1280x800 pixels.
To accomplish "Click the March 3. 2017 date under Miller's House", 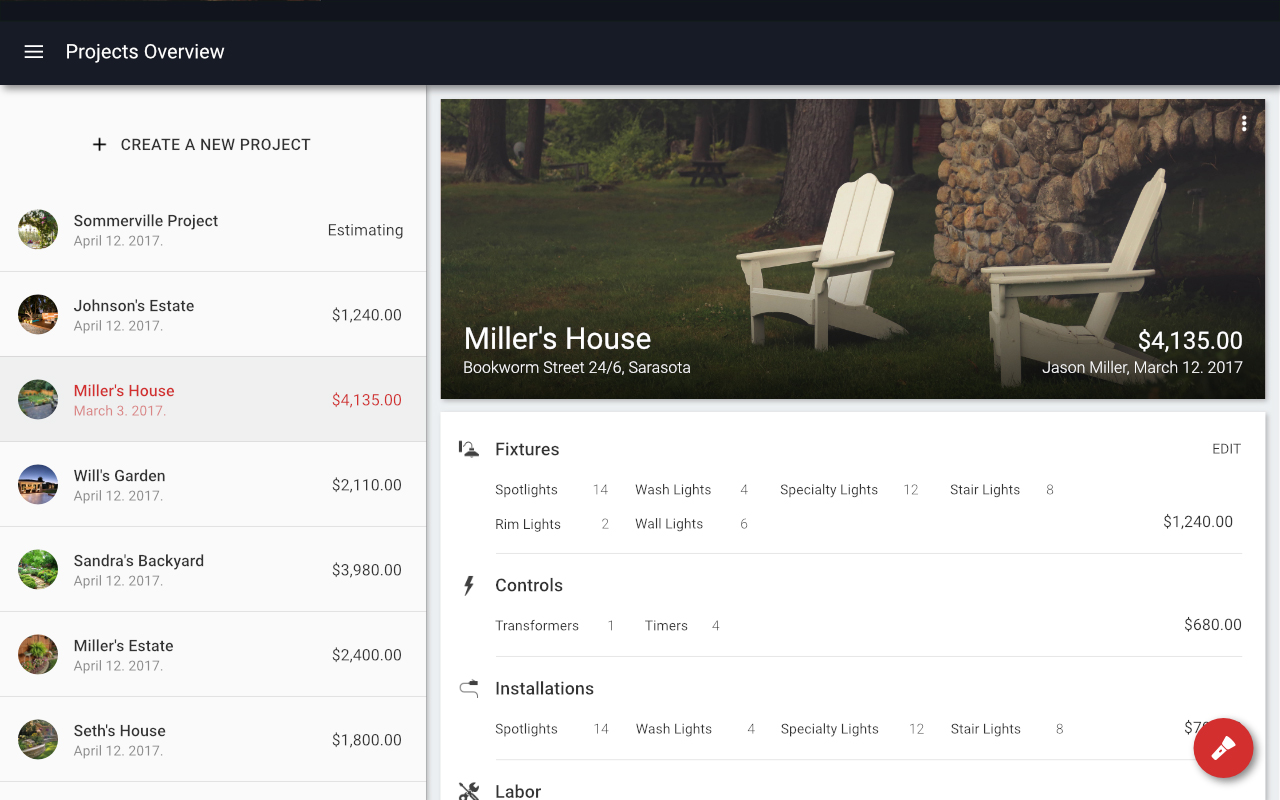I will [120, 411].
